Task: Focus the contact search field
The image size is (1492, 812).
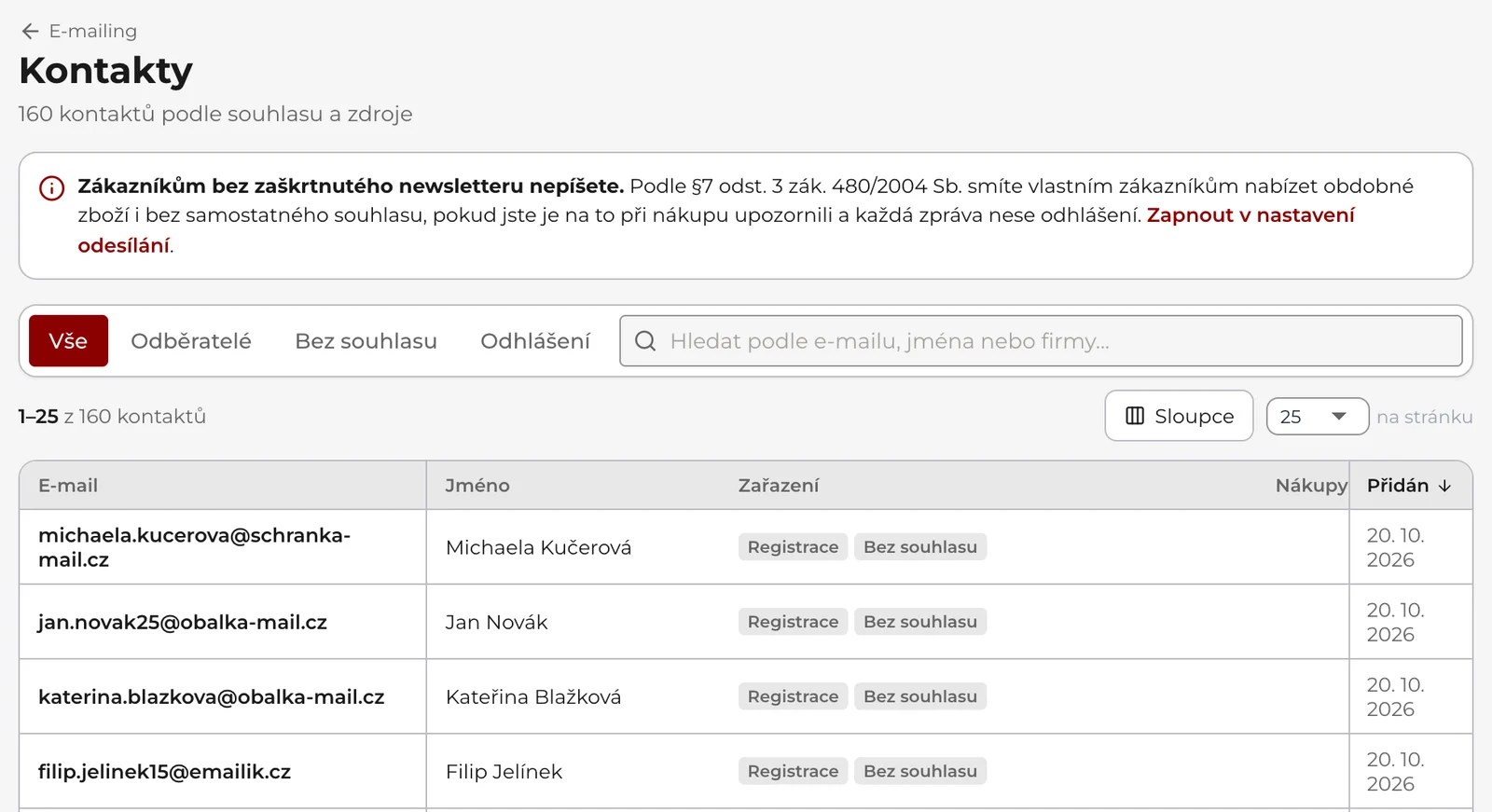Action: point(1041,341)
